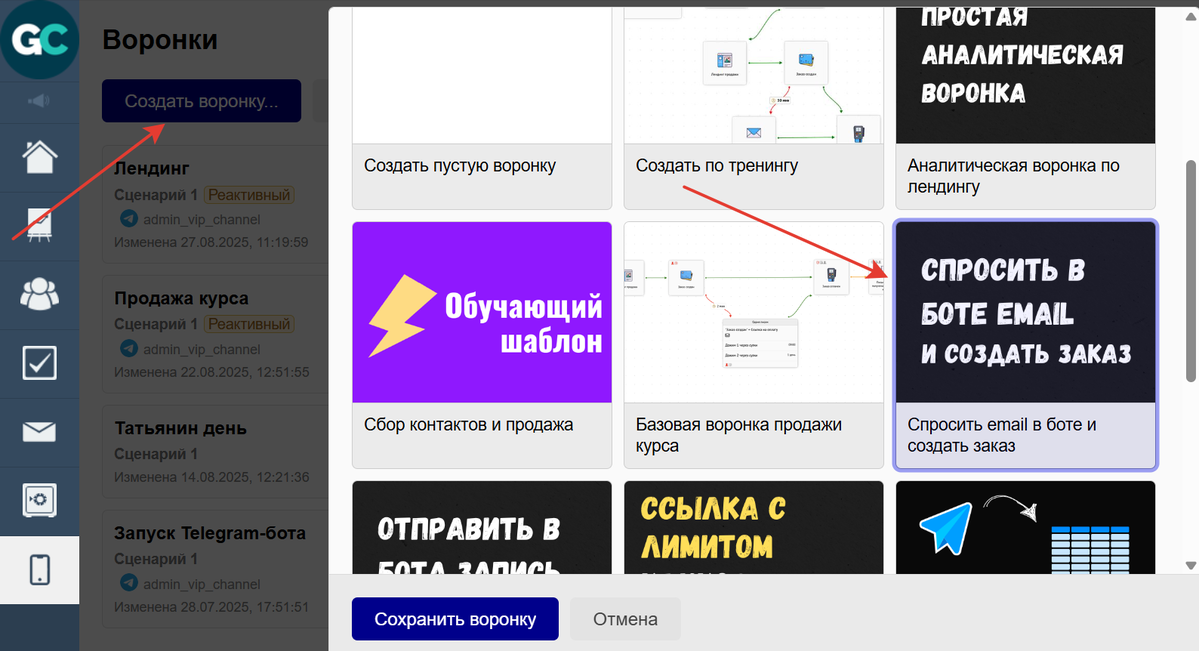Screen dimensions: 1199x651
Task: Click the Сохранить воронку button
Action: pyautogui.click(x=454, y=619)
